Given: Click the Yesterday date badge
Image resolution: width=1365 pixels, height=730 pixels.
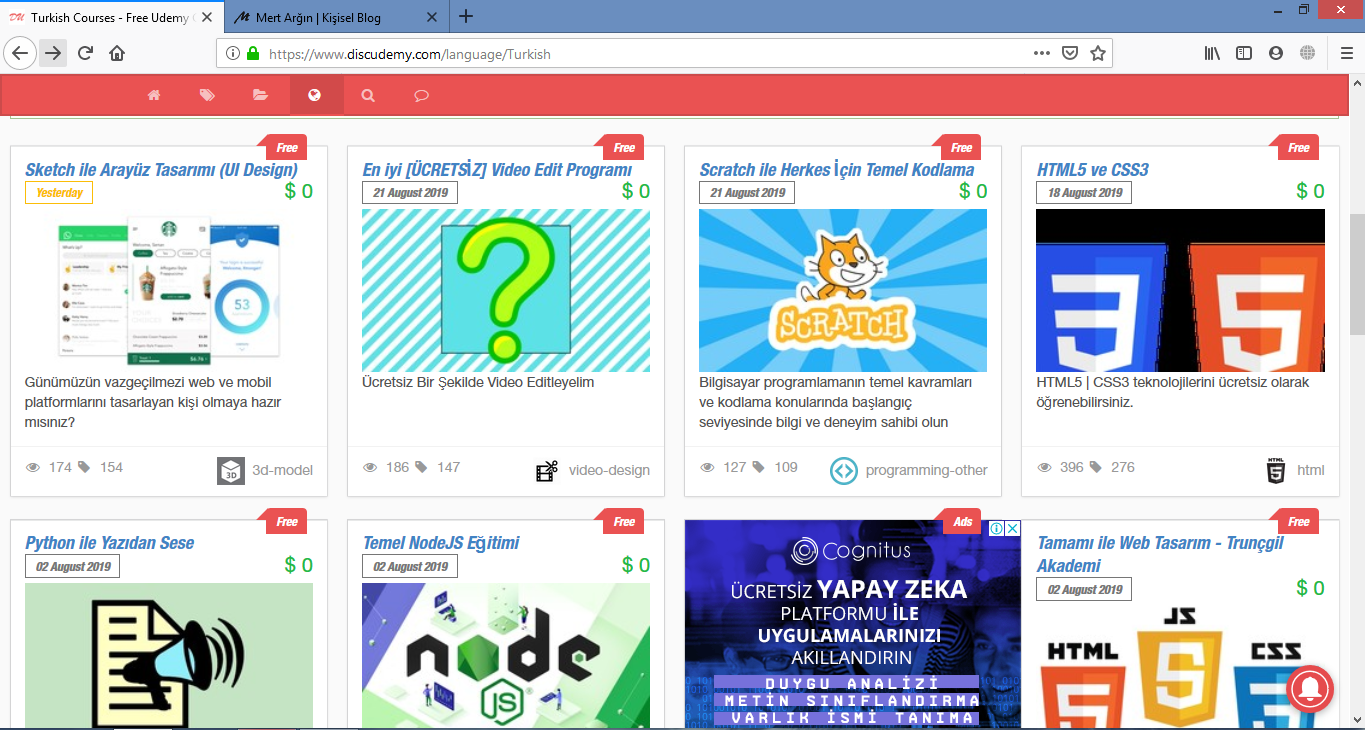Looking at the screenshot, I should click(59, 192).
